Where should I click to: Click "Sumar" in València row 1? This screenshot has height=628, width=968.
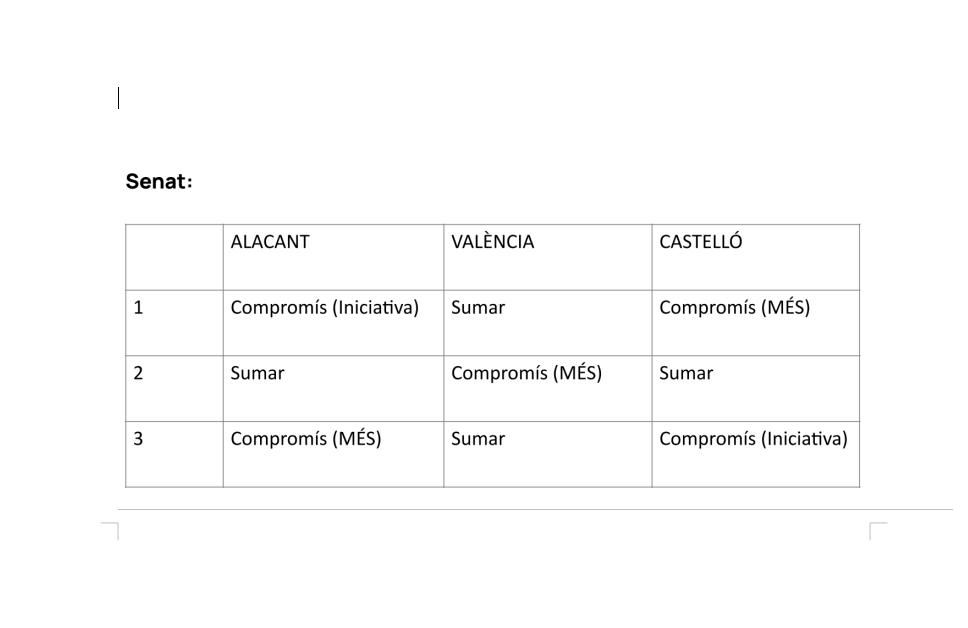(478, 308)
